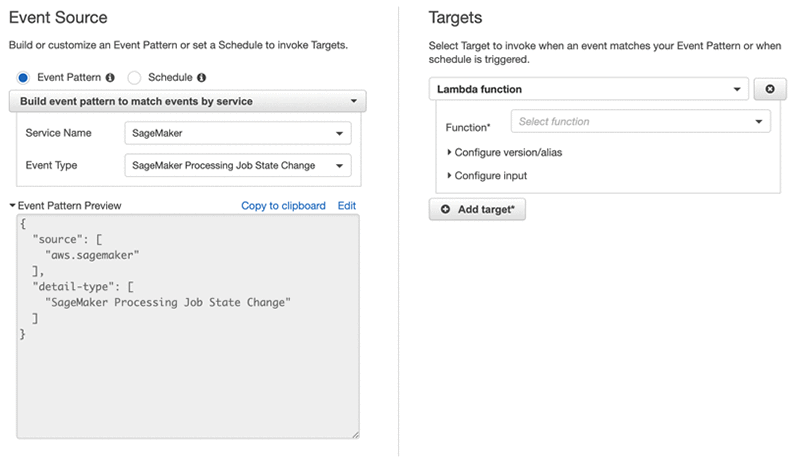Select the Event Pattern radio button
Image resolution: width=800 pixels, height=475 pixels.
pyautogui.click(x=23, y=77)
